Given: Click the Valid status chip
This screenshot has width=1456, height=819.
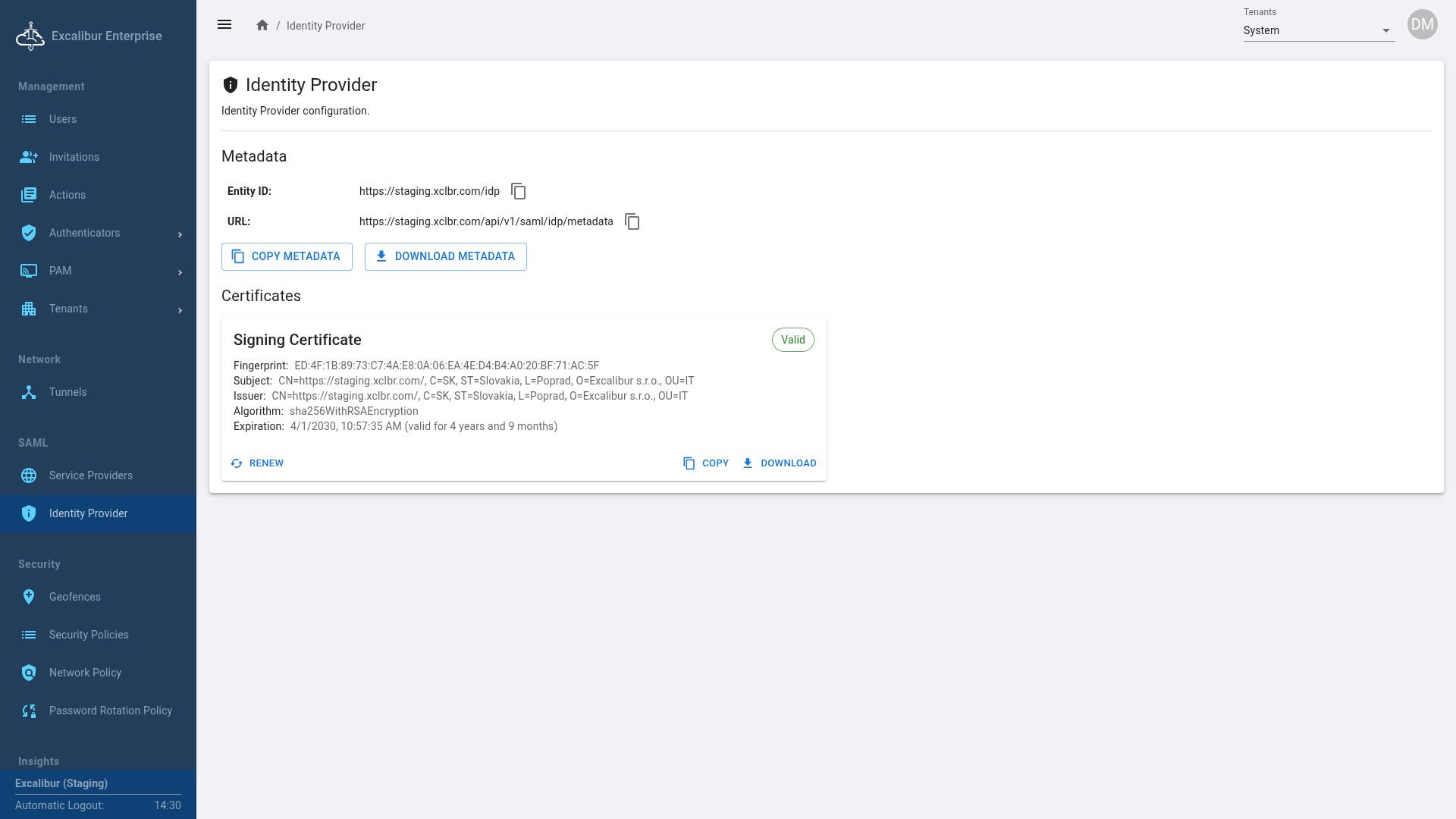Looking at the screenshot, I should click(x=792, y=340).
